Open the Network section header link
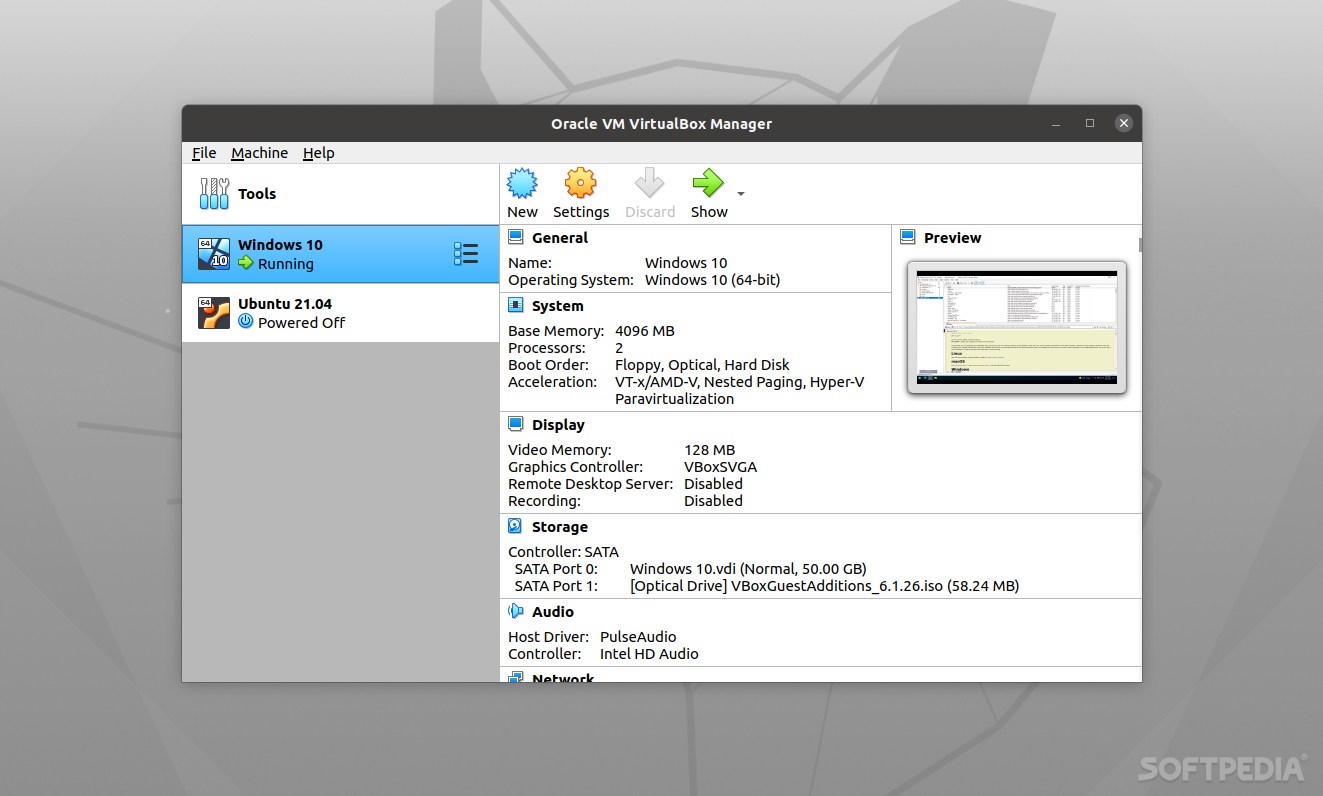 tap(563, 678)
